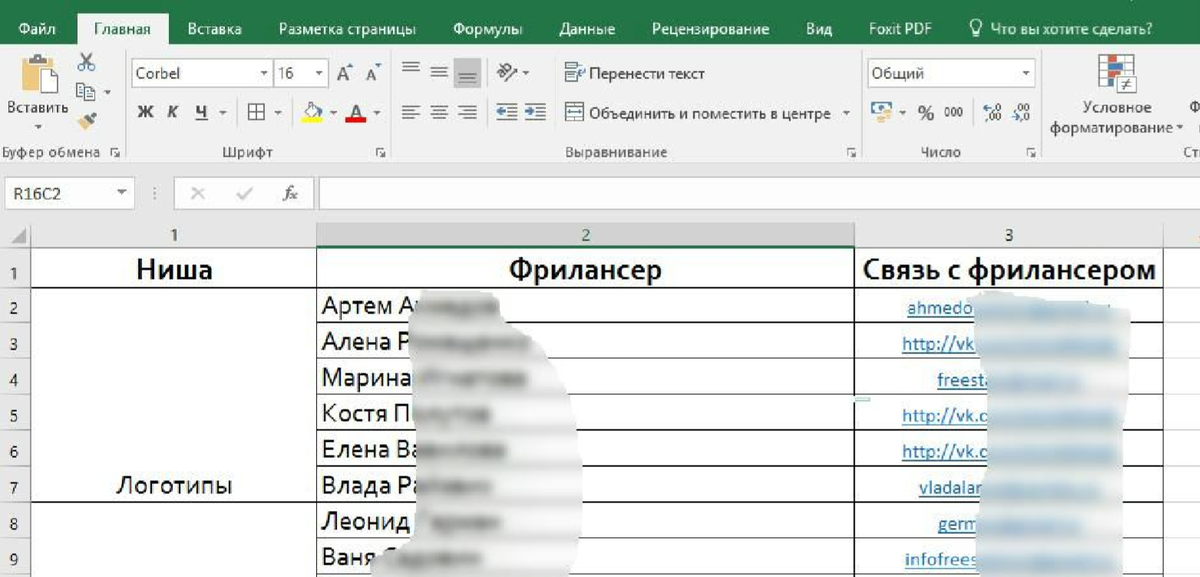Viewport: 1200px width, 577px height.
Task: Open the copy options dropdown arrow
Action: coord(107,93)
